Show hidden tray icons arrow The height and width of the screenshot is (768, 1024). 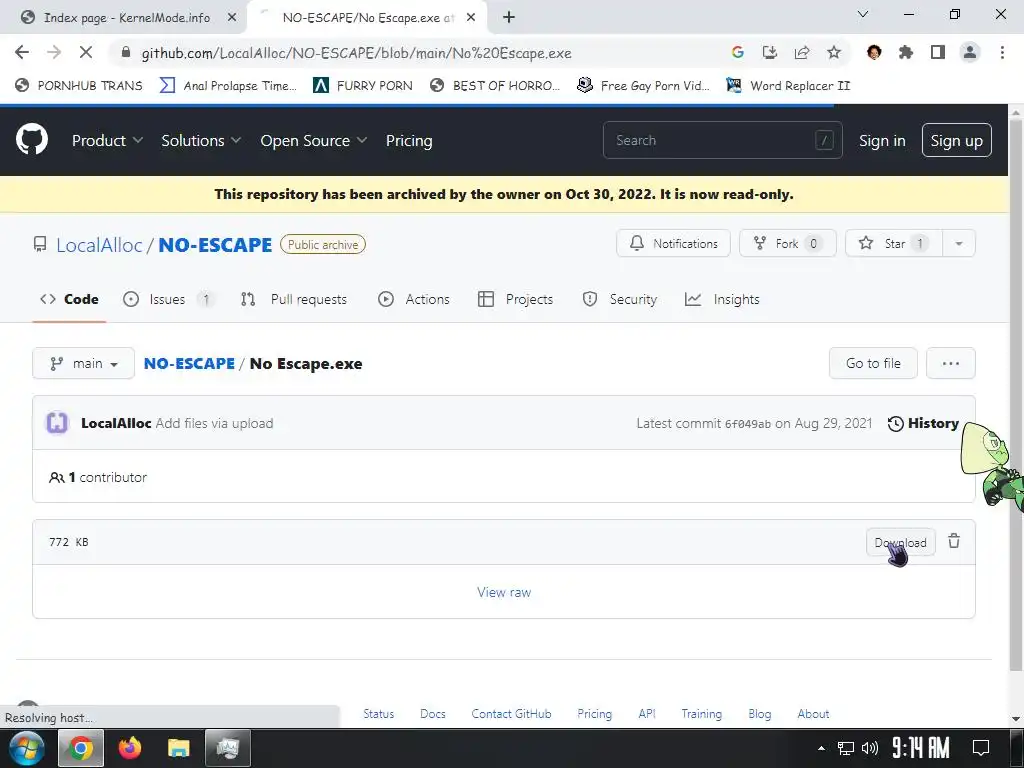[822, 748]
